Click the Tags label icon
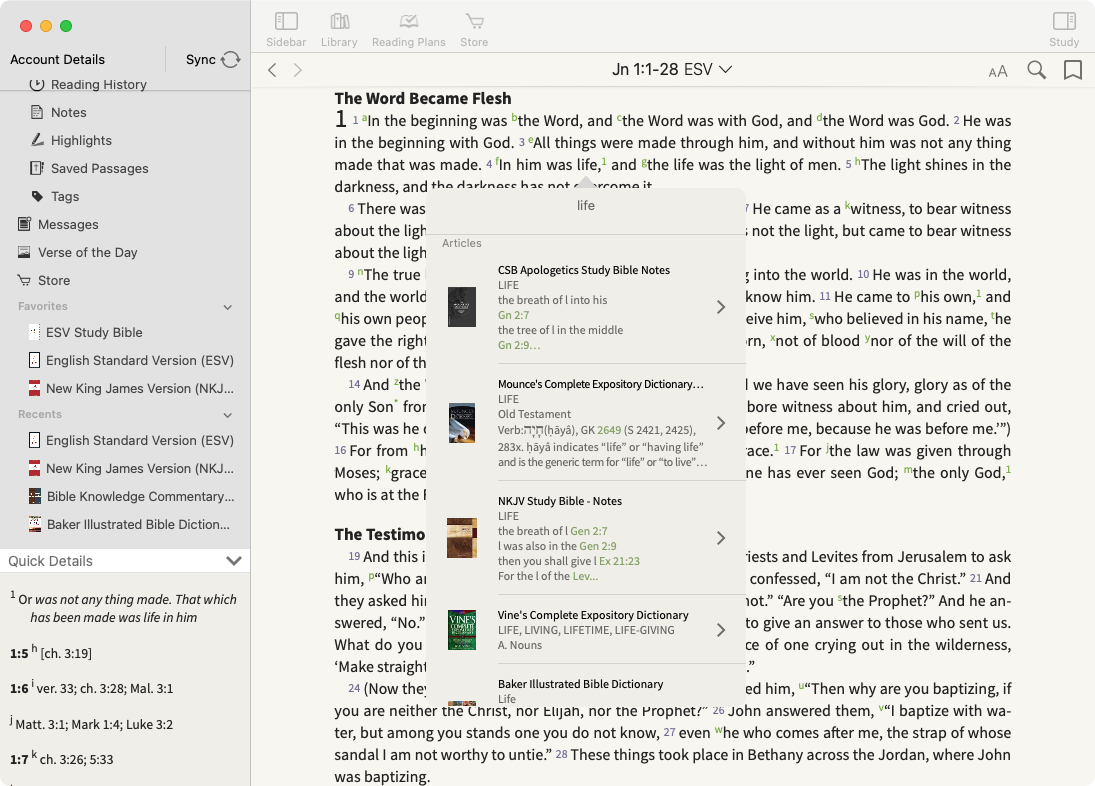The height and width of the screenshot is (786, 1095). (x=37, y=196)
